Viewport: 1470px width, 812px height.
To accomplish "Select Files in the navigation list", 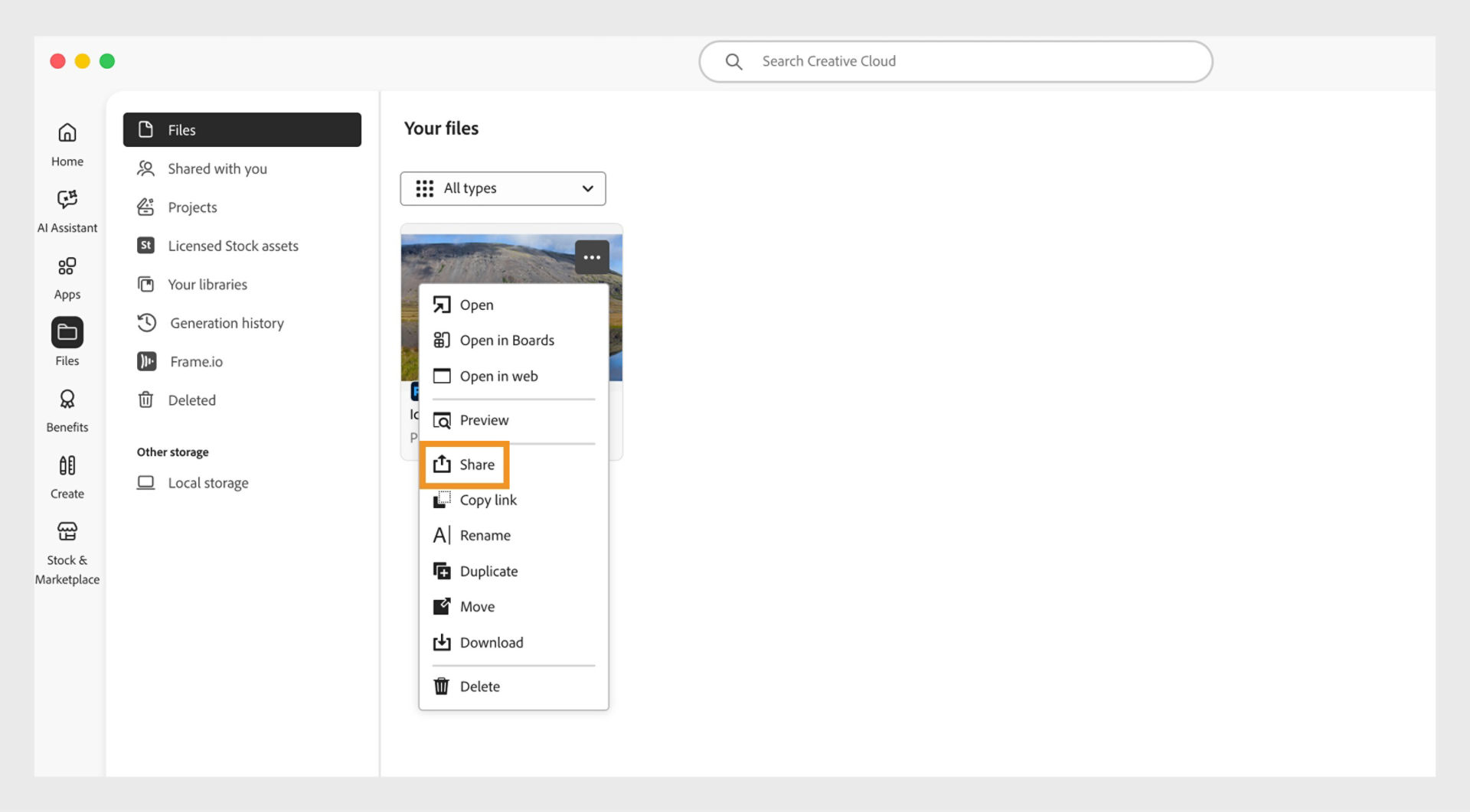I will point(242,129).
